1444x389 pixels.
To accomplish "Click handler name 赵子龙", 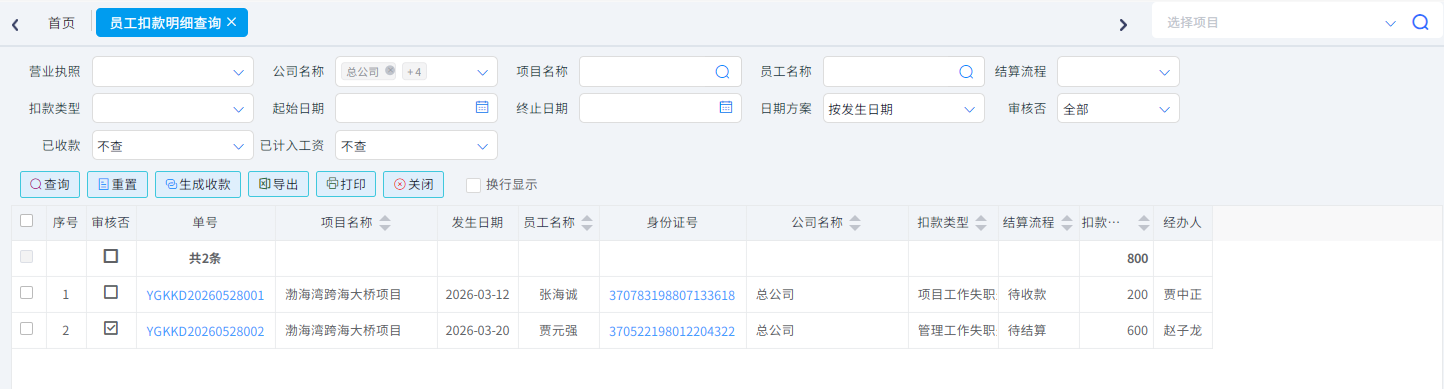I will coord(1183,331).
